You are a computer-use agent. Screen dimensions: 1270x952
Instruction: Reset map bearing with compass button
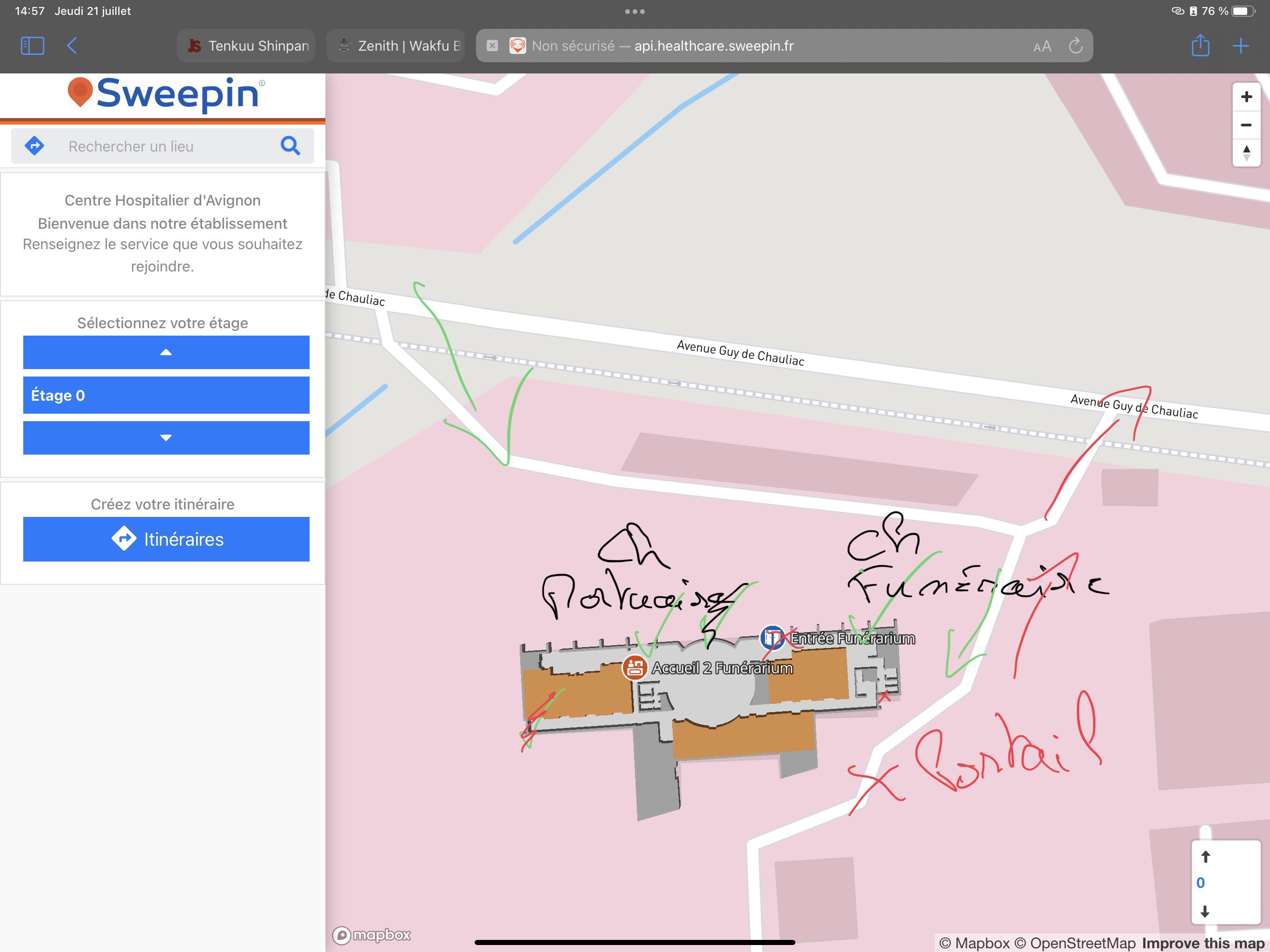[x=1246, y=153]
